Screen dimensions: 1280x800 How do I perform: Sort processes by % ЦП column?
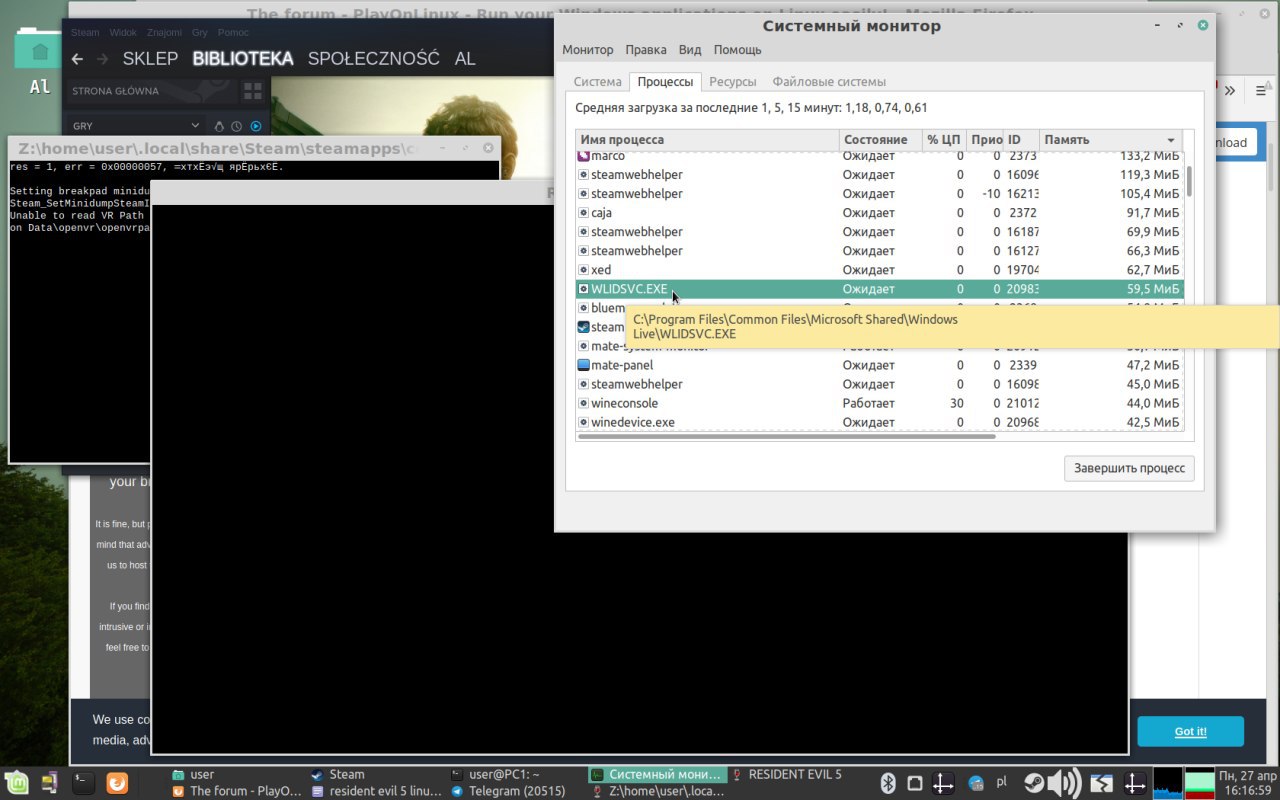pyautogui.click(x=944, y=140)
